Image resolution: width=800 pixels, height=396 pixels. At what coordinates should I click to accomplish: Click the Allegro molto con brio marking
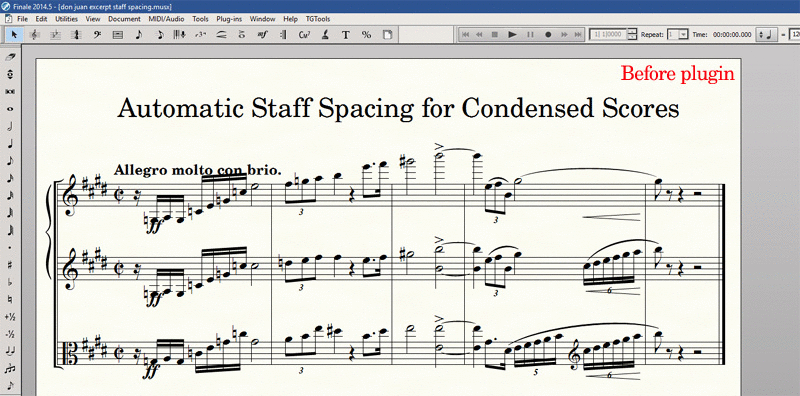(197, 170)
